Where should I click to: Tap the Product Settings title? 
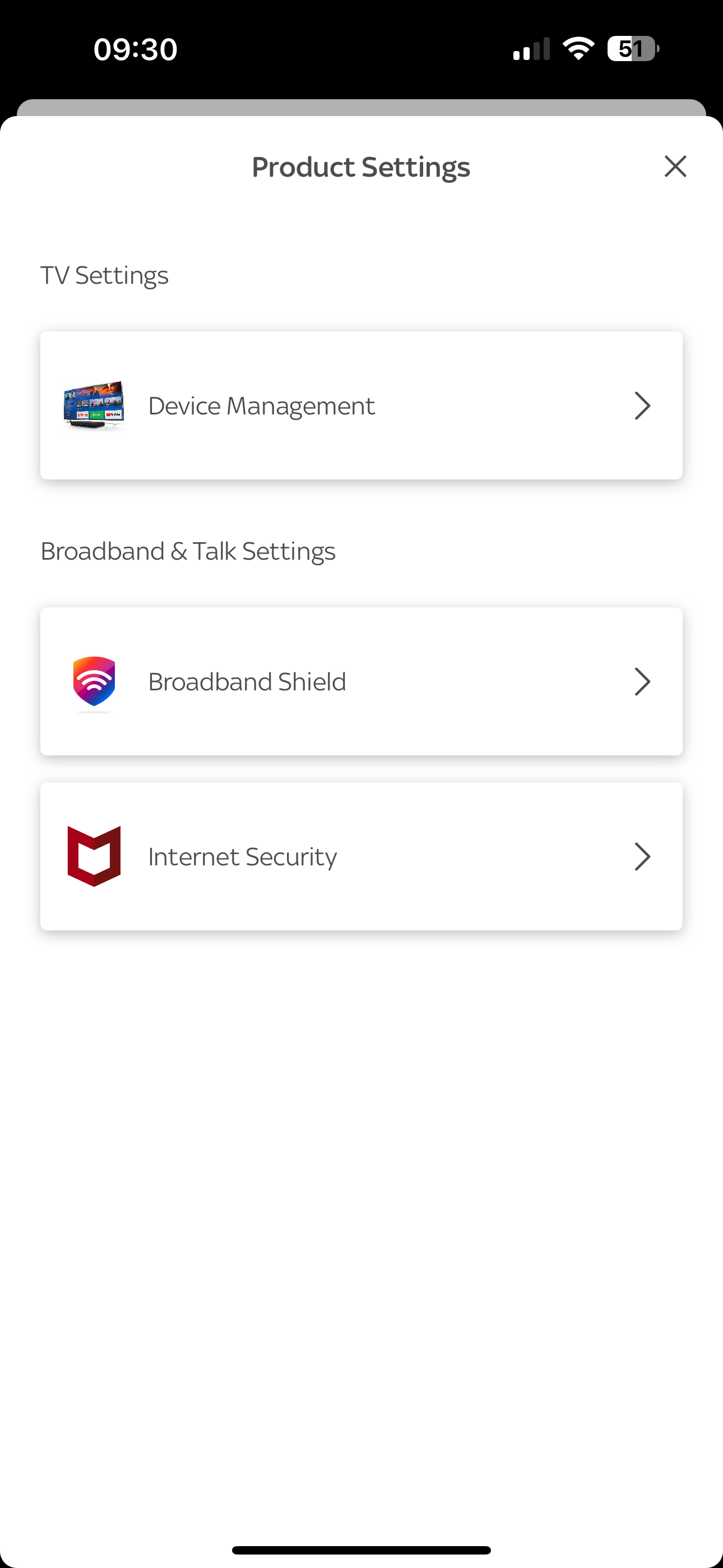coord(361,167)
